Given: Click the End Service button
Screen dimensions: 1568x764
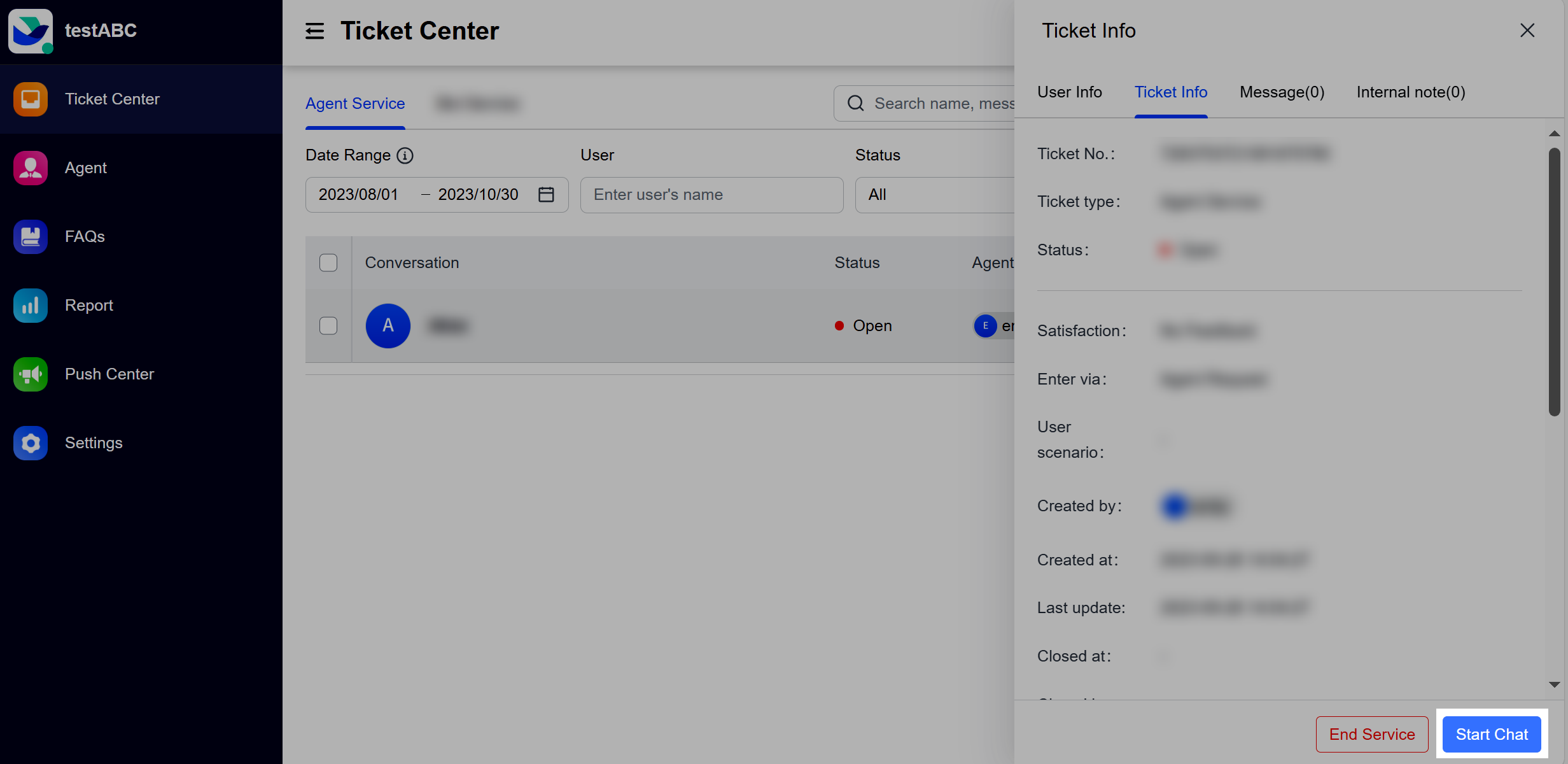Looking at the screenshot, I should coord(1371,733).
